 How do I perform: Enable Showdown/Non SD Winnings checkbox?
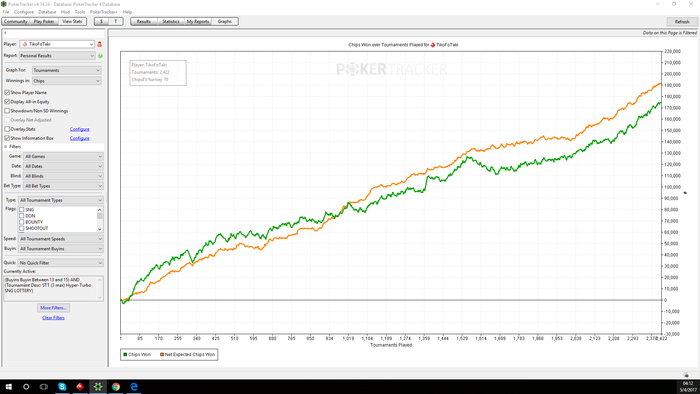click(x=7, y=111)
